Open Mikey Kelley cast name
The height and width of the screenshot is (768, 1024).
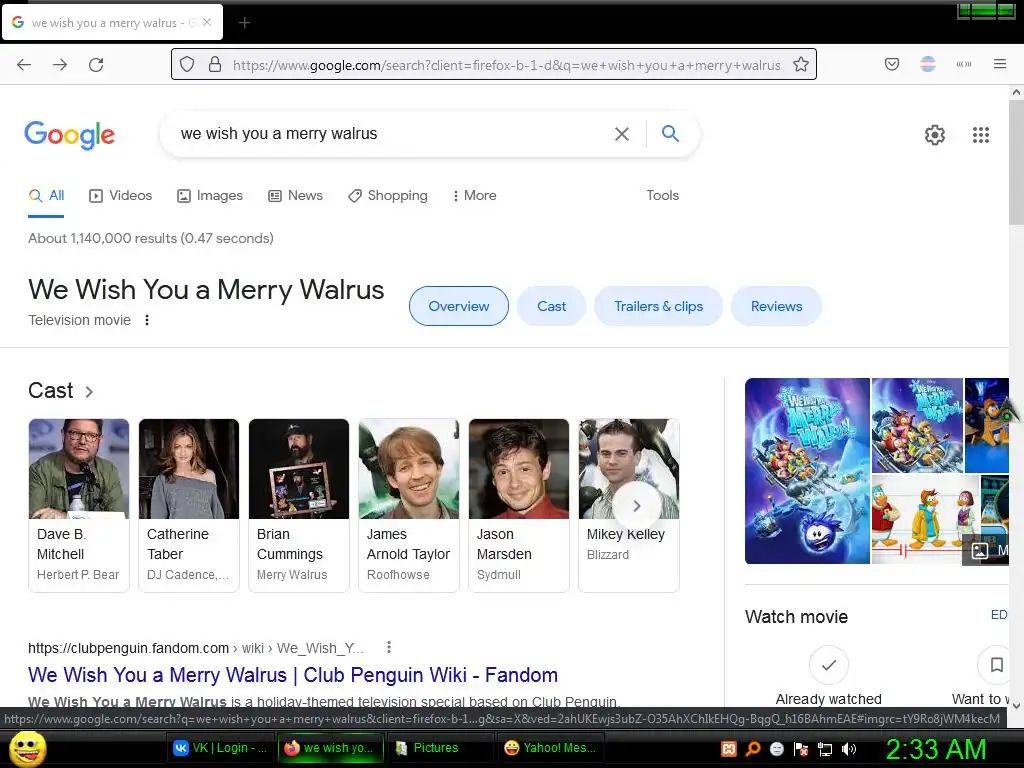coord(626,534)
